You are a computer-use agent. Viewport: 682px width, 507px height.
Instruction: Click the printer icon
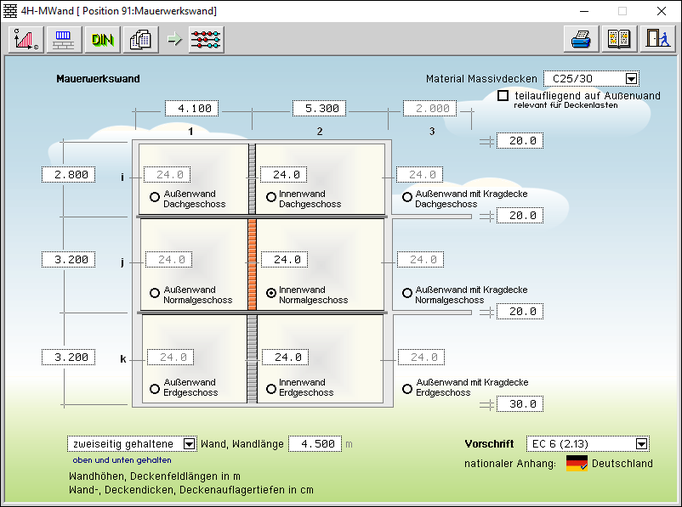[581, 40]
